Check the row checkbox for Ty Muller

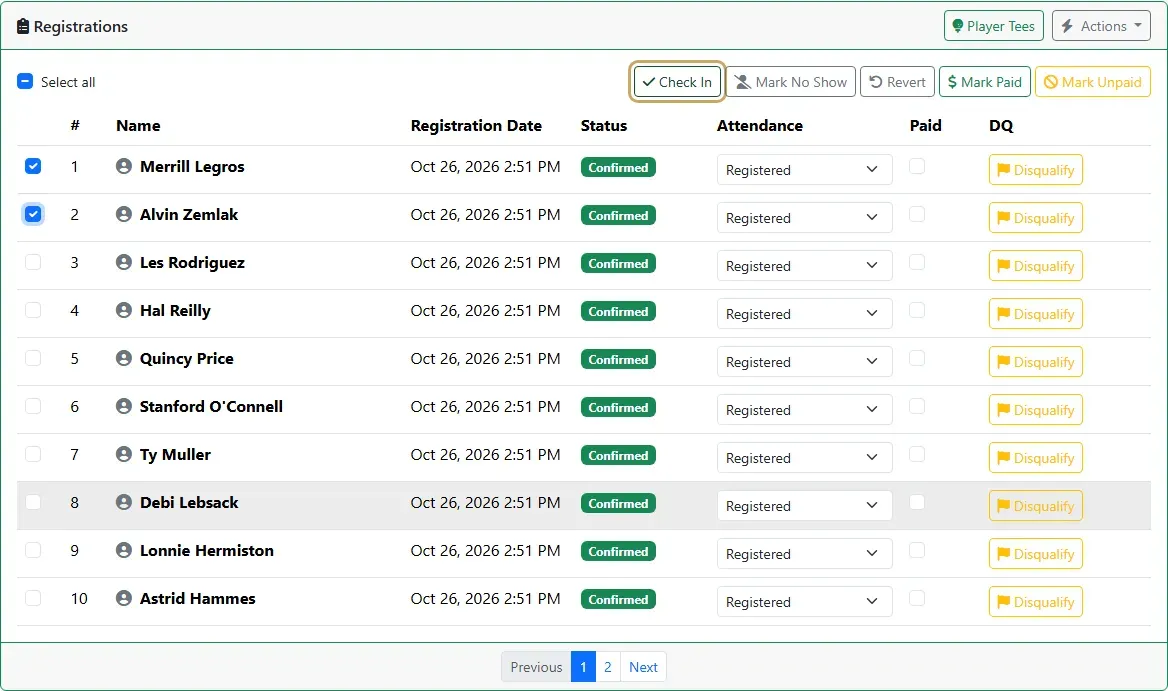point(33,454)
